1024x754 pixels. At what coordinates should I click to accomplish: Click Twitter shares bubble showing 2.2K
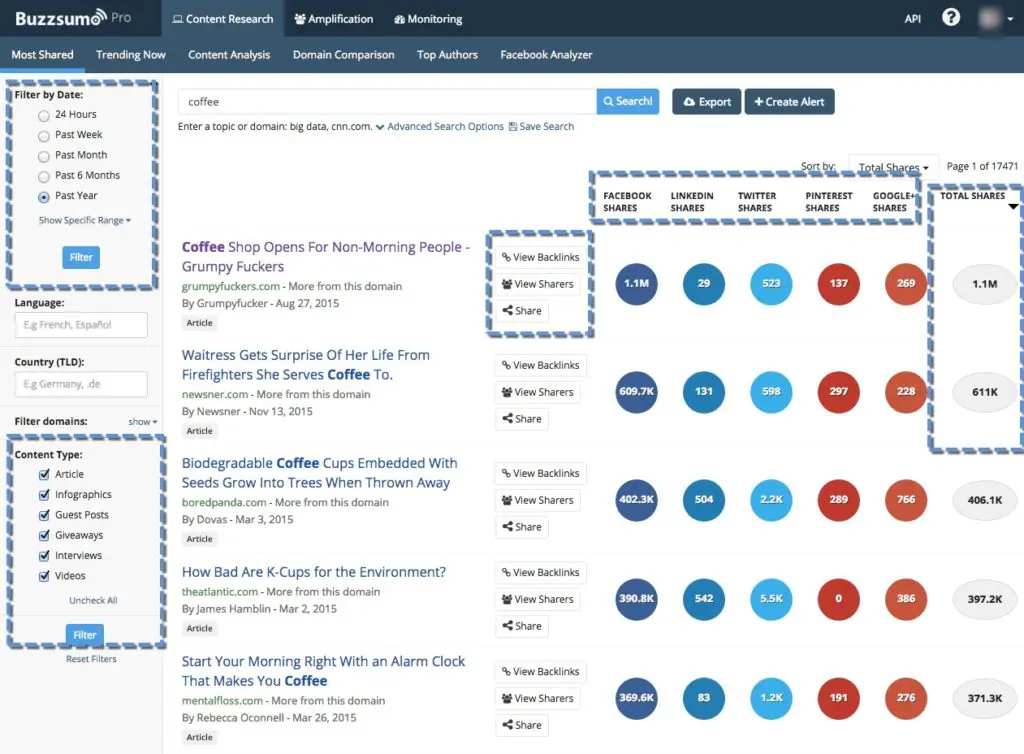pyautogui.click(x=771, y=500)
